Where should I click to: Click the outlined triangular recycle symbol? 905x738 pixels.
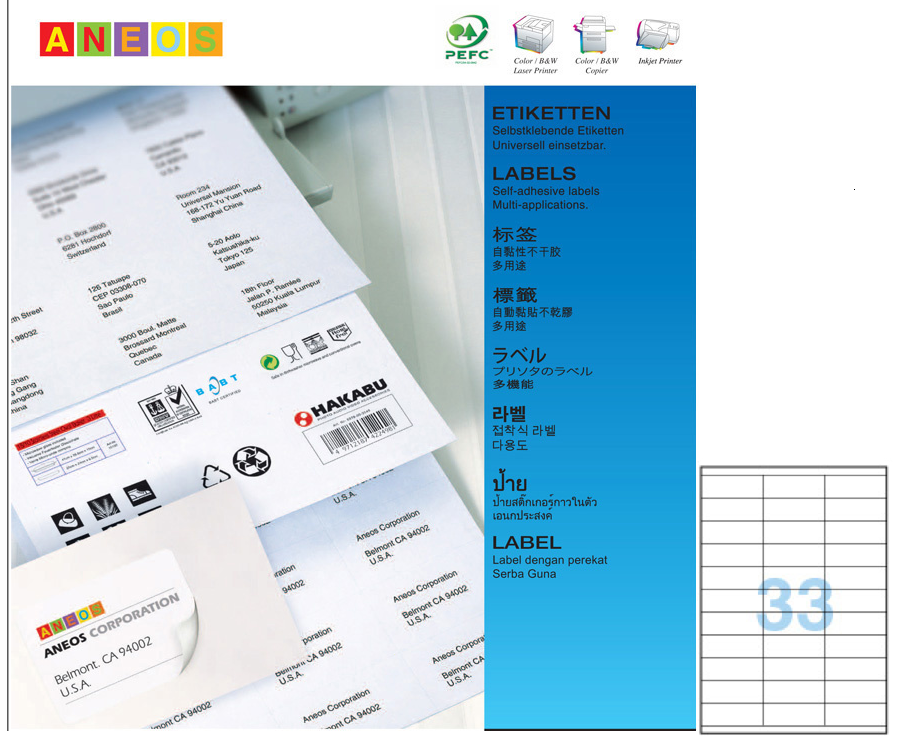click(215, 477)
